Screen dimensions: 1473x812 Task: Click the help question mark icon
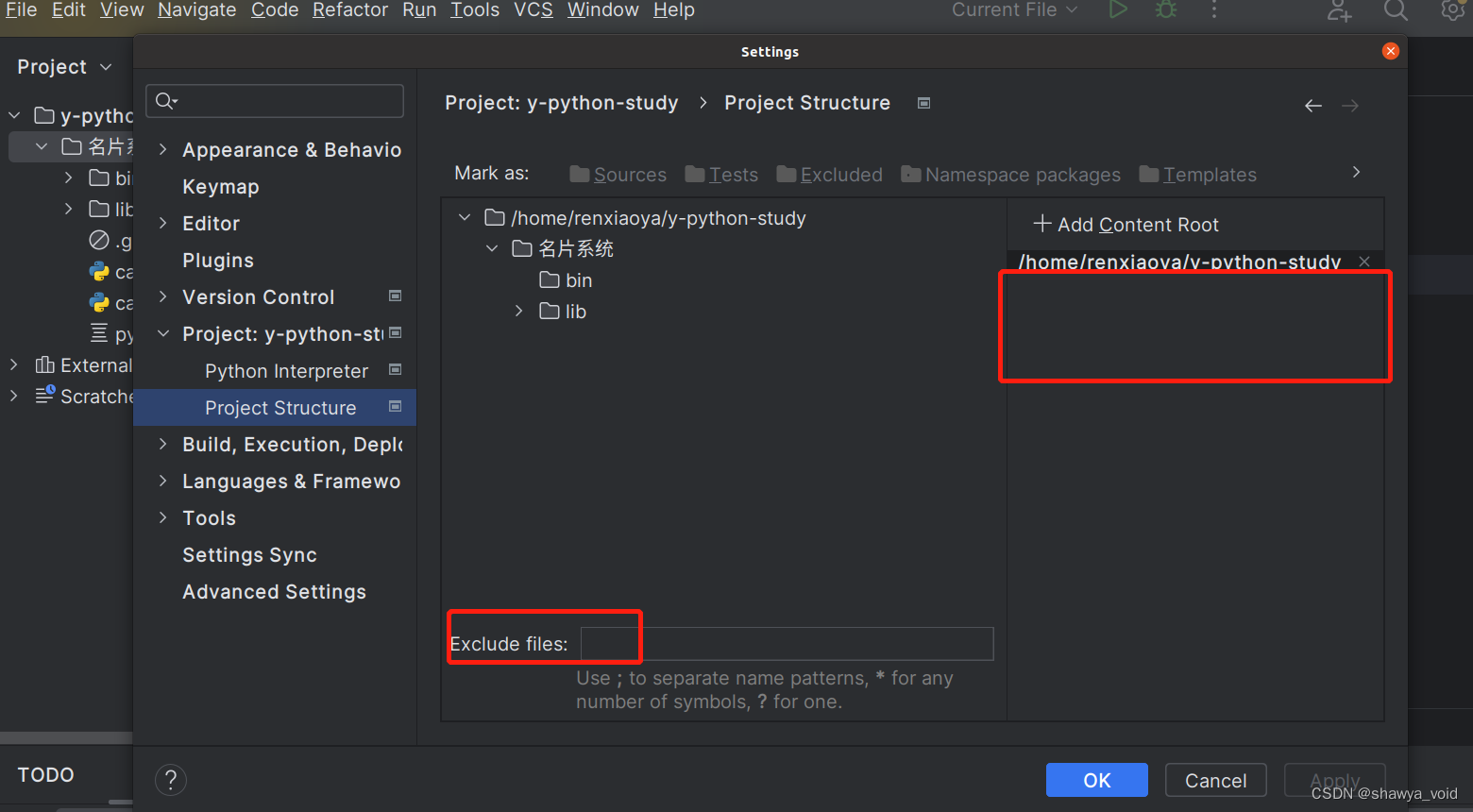(x=170, y=780)
